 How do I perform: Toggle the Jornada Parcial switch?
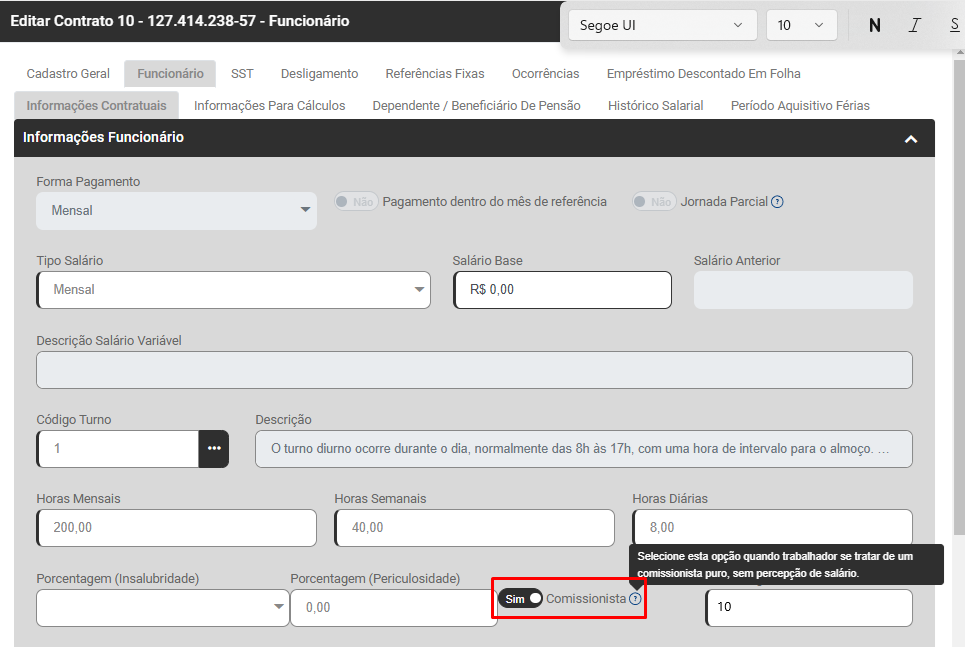pos(653,202)
